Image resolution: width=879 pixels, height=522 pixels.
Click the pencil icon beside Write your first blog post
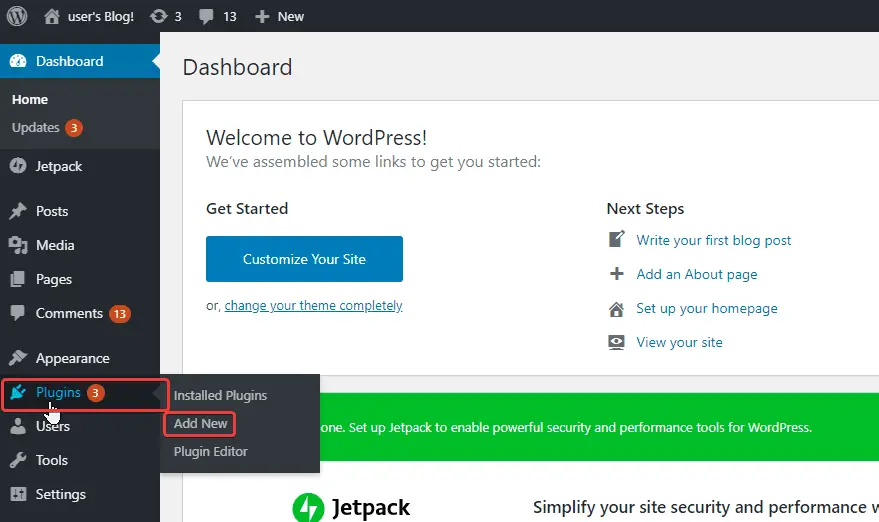617,239
